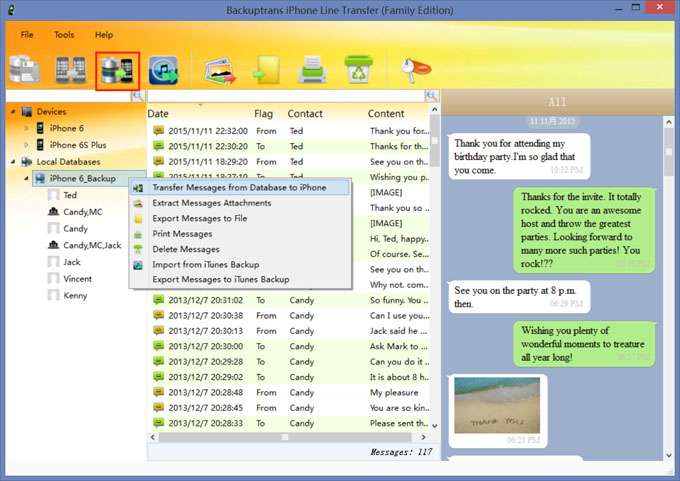Click the beach Thank You image thumbnail
680x481 pixels.
point(497,405)
